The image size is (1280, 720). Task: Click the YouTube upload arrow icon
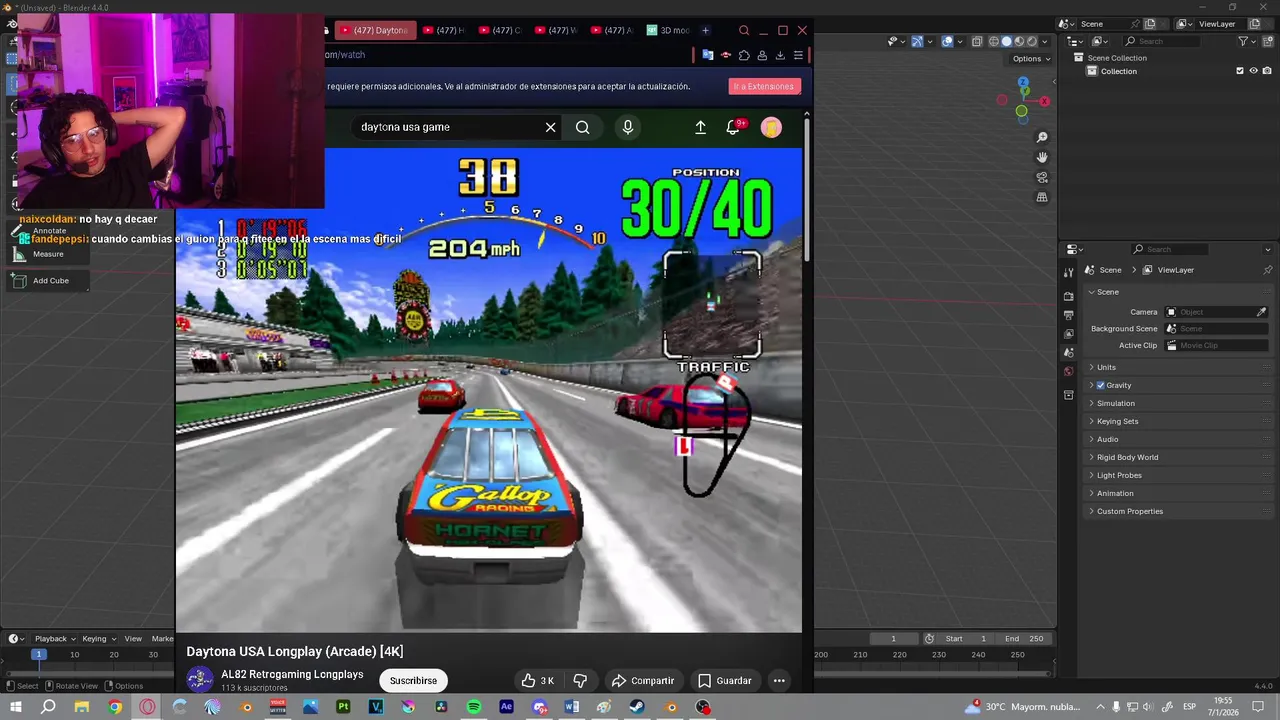click(700, 127)
